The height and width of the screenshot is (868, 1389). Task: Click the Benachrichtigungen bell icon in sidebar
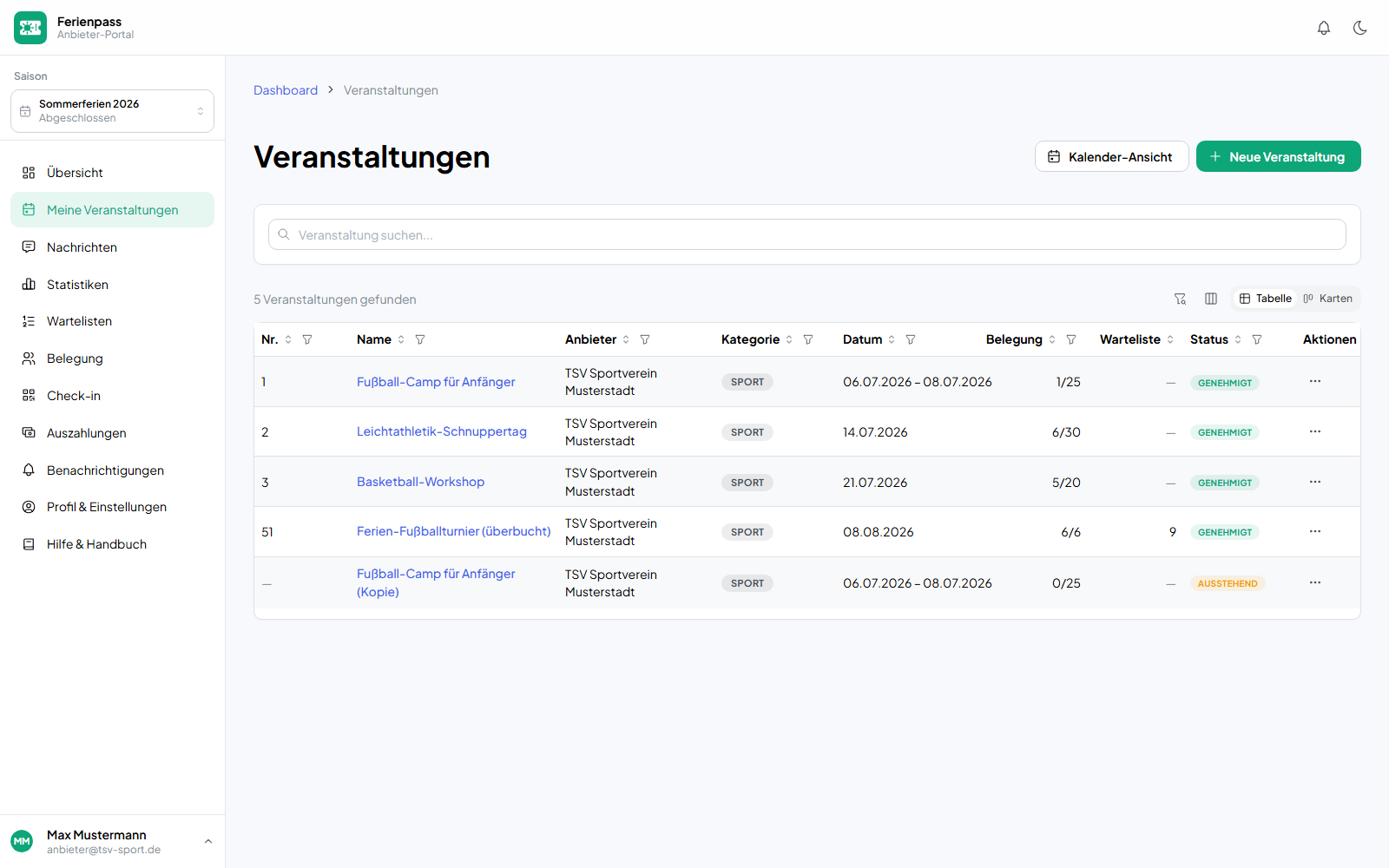click(x=29, y=470)
